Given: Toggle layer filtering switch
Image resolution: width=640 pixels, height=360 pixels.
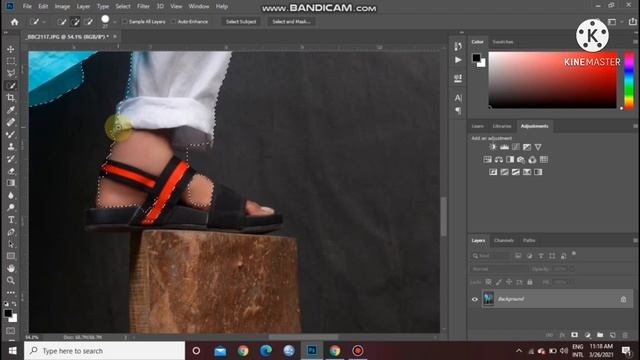Looking at the screenshot, I should 574,254.
